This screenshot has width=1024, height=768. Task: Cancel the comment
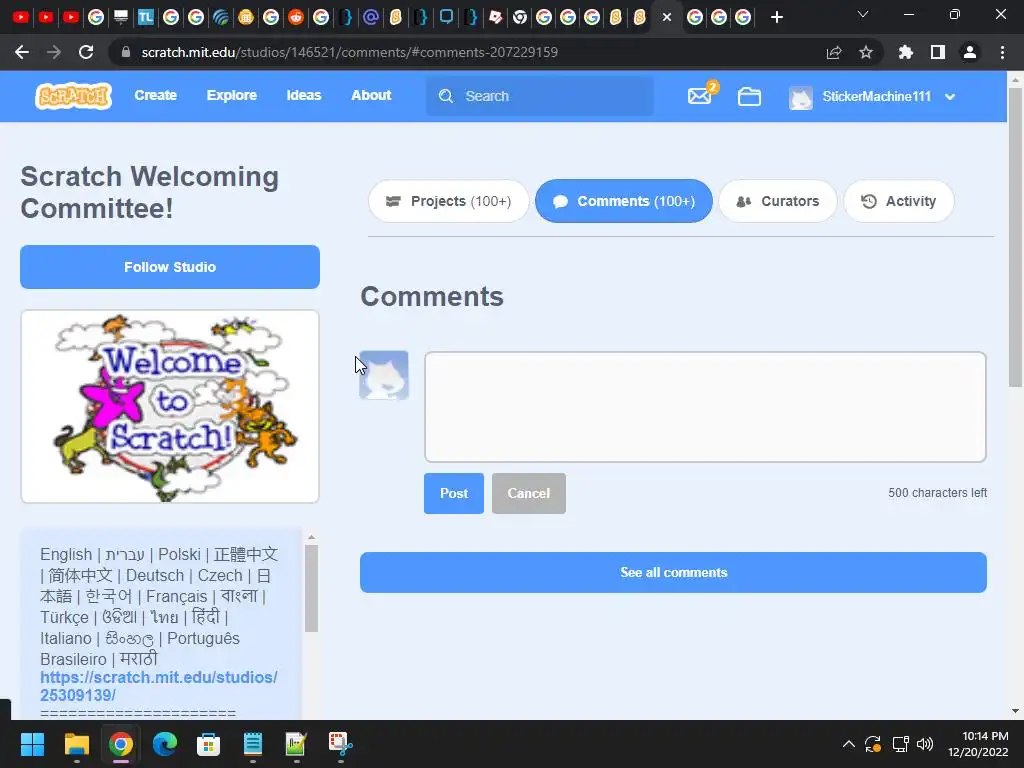pyautogui.click(x=529, y=494)
